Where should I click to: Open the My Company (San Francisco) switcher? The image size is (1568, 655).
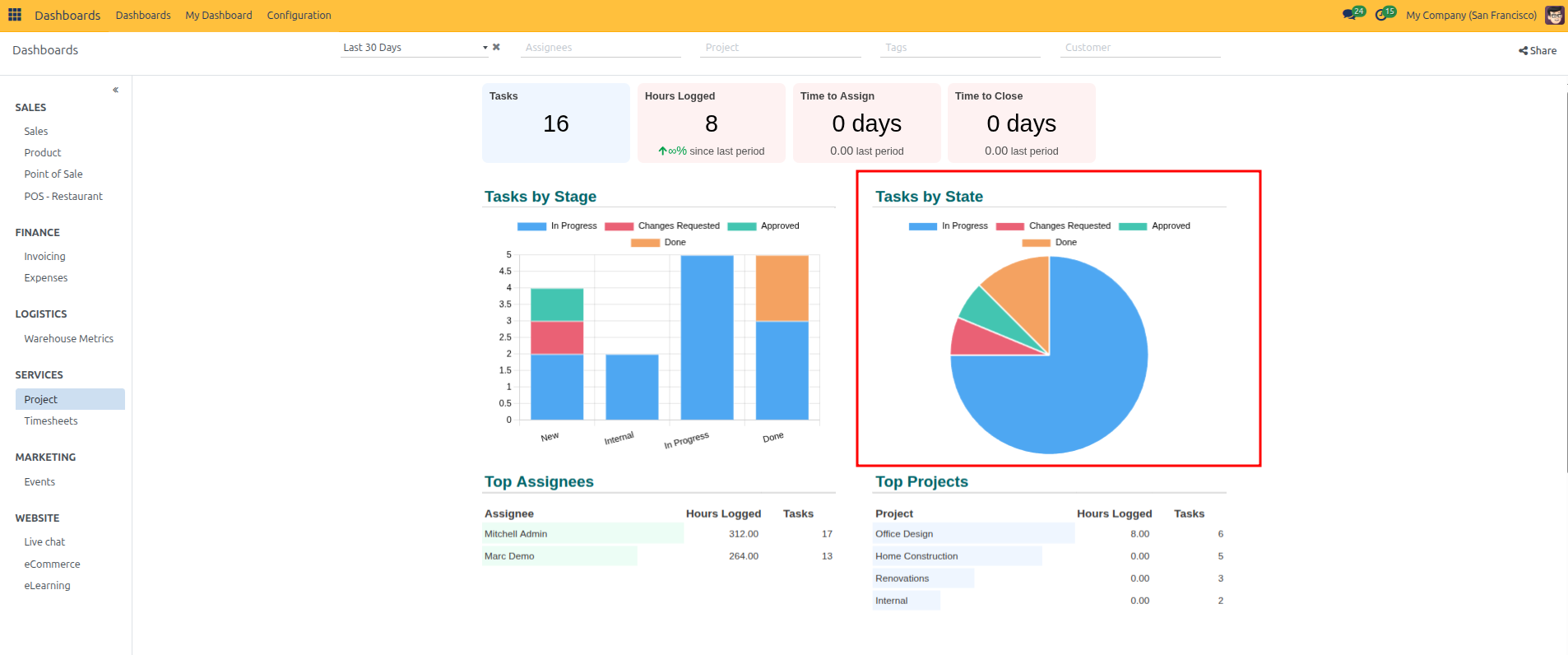tap(1471, 15)
